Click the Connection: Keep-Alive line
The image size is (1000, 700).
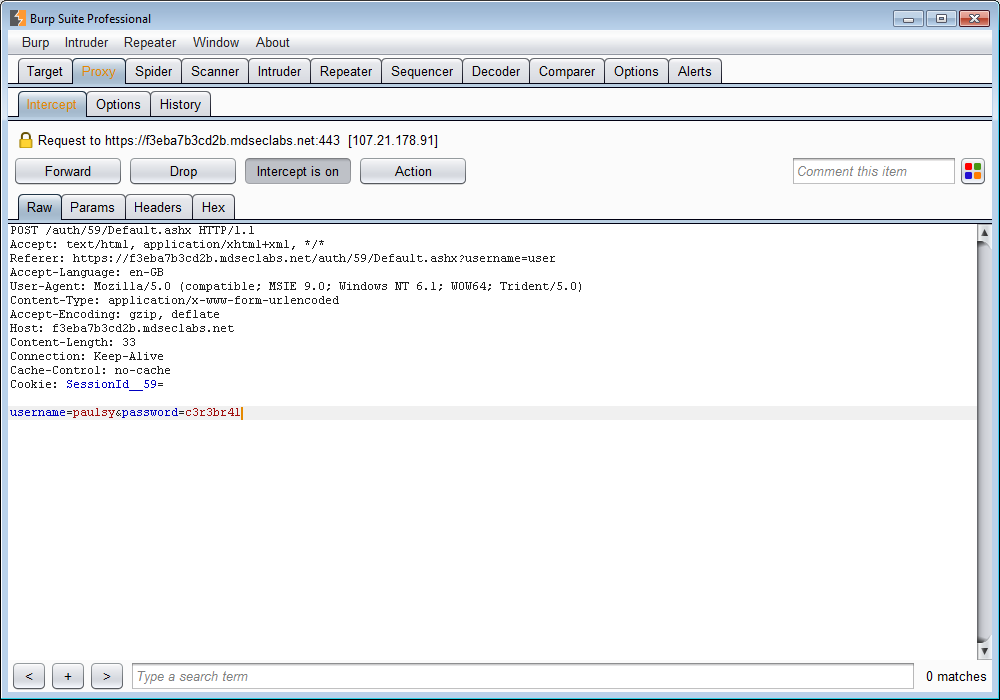87,356
